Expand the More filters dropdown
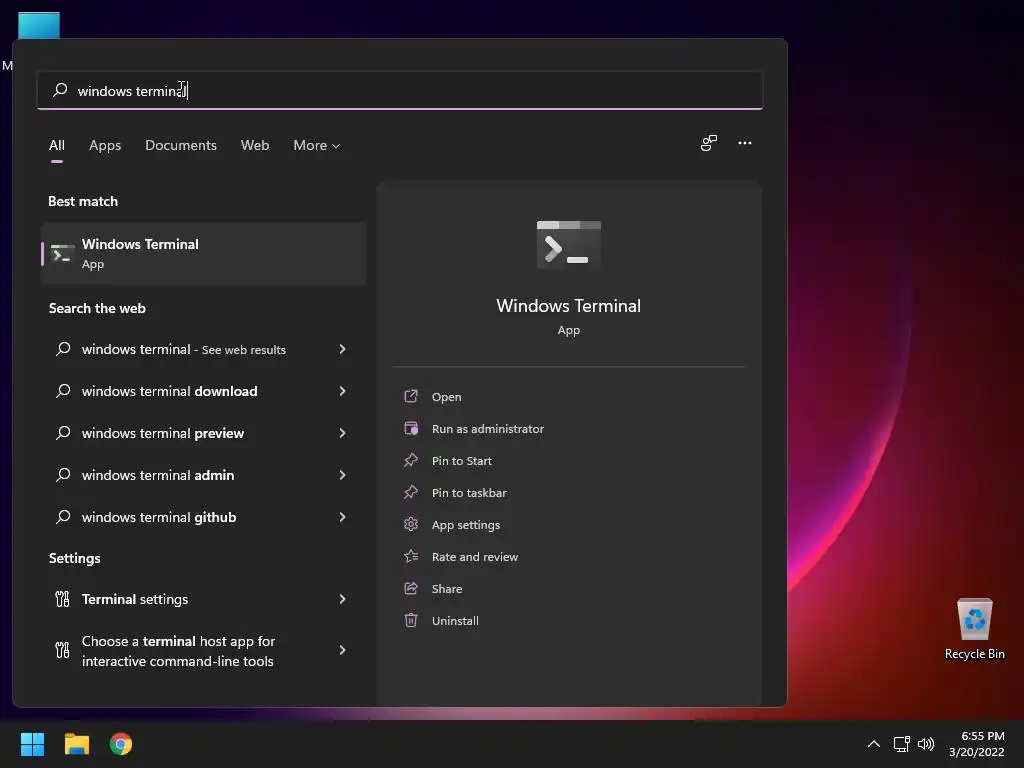This screenshot has height=768, width=1024. click(317, 145)
